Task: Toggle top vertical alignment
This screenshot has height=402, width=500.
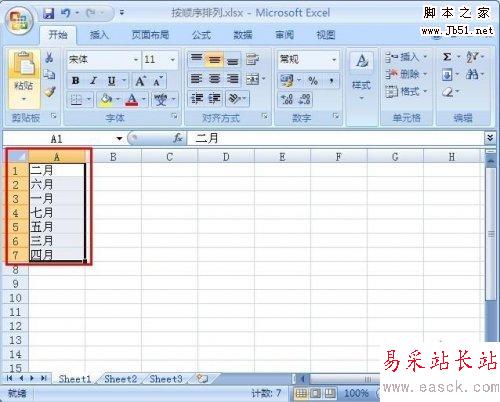Action: (196, 59)
